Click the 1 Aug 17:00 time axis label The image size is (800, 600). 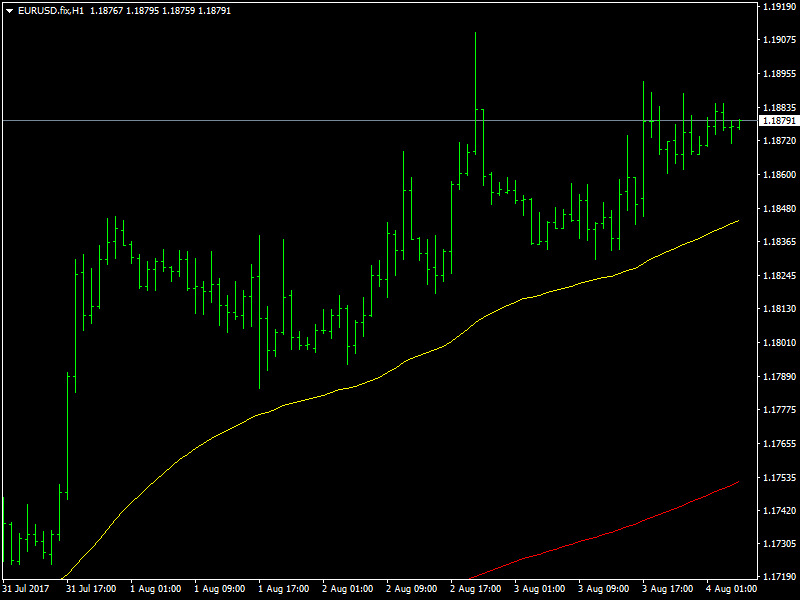click(x=284, y=589)
